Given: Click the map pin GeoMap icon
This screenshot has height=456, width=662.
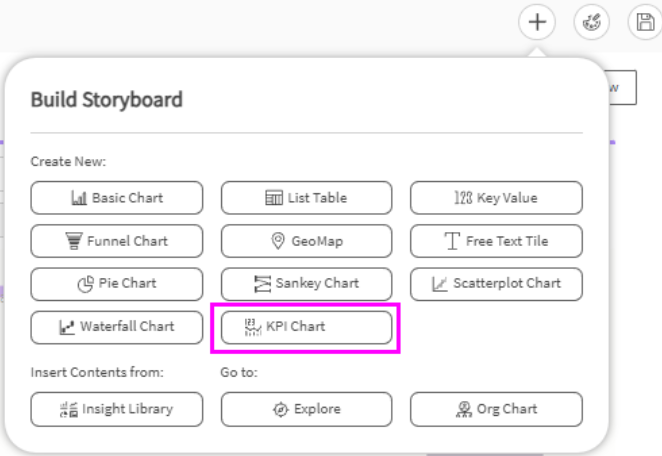Looking at the screenshot, I should [279, 241].
